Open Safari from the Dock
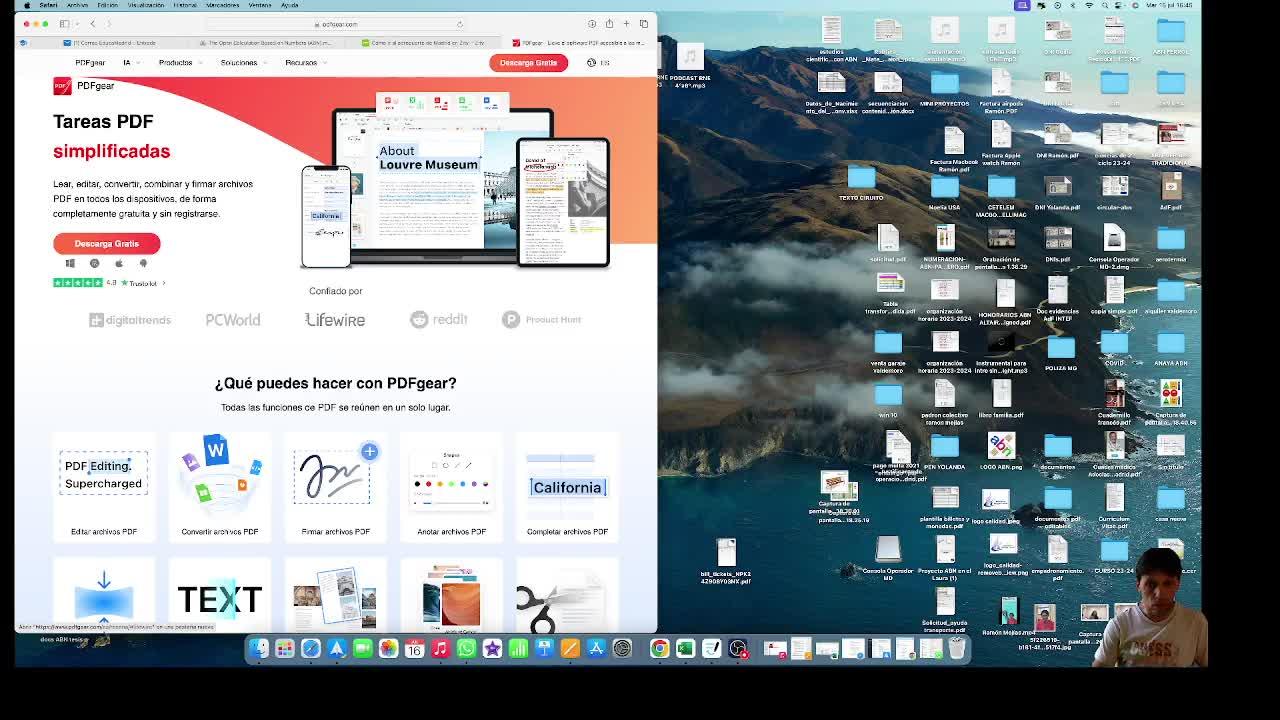This screenshot has width=1280, height=720. [x=311, y=649]
